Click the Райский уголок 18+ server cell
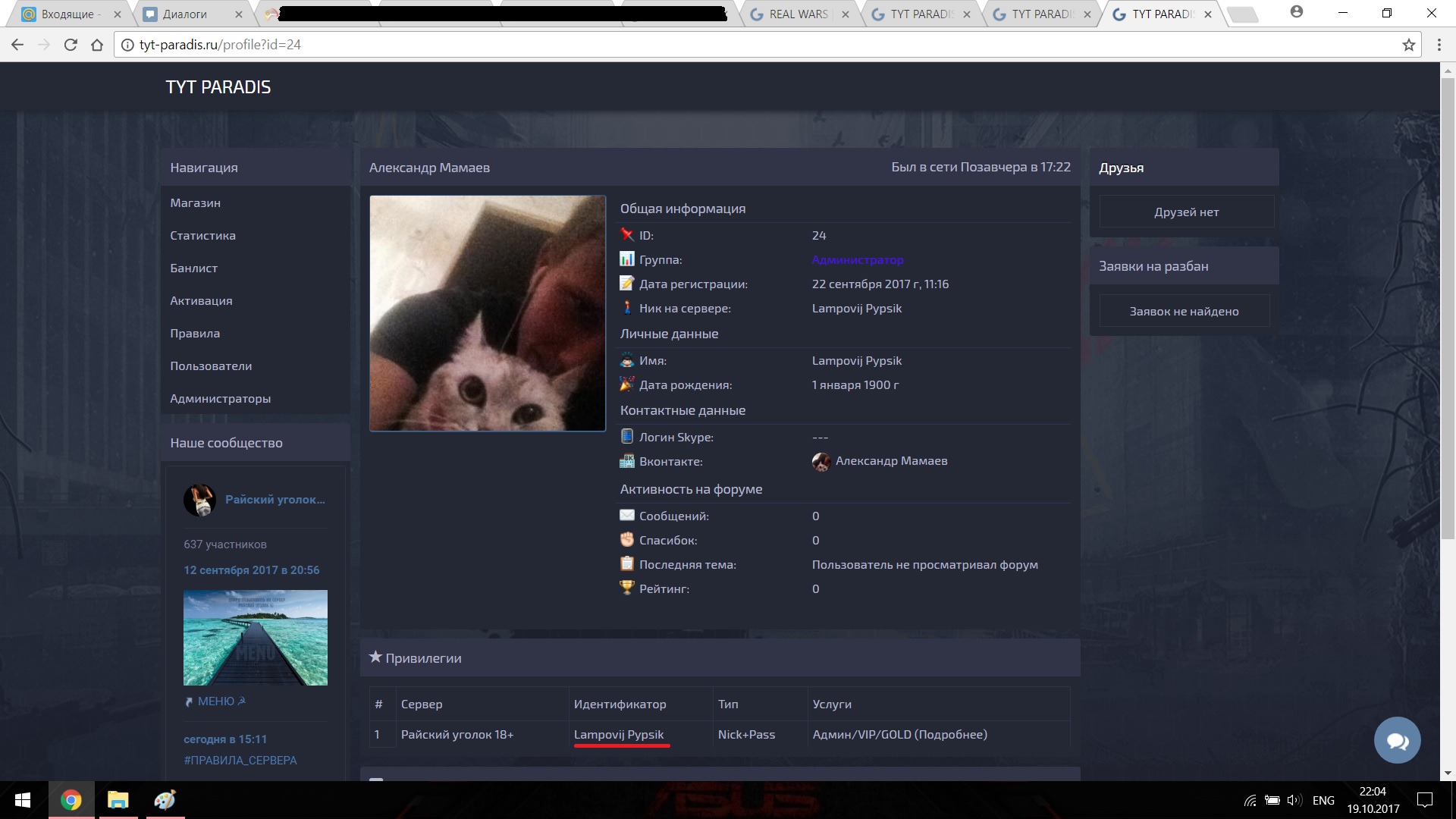The image size is (1456, 819). pos(482,734)
